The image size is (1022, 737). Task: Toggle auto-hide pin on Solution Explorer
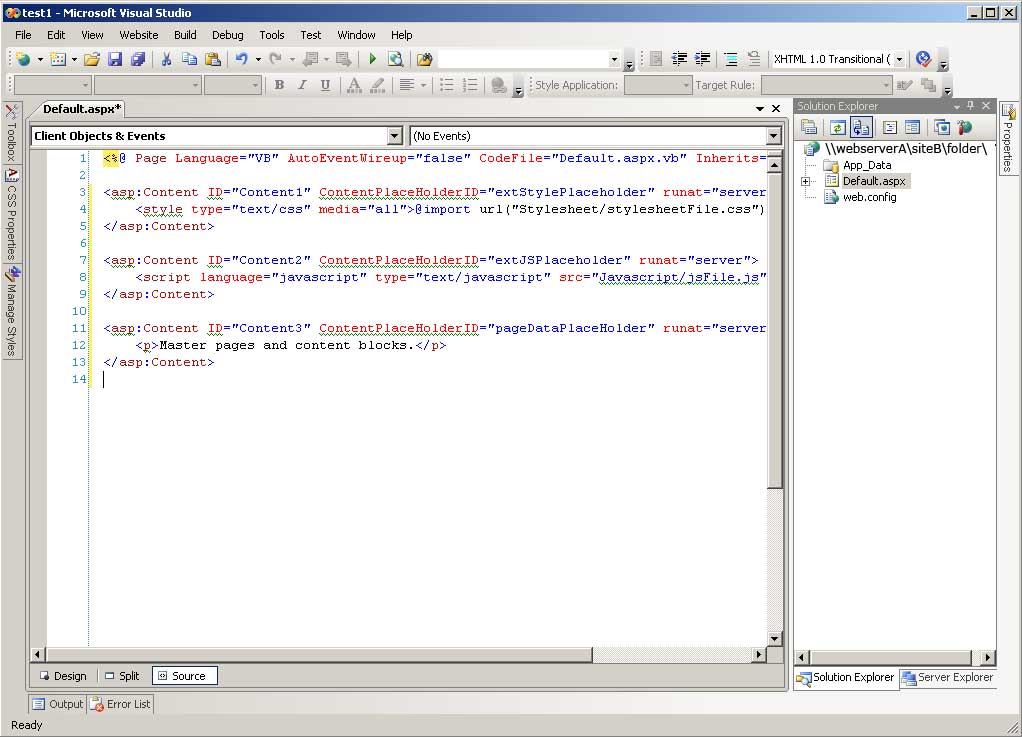pos(971,106)
